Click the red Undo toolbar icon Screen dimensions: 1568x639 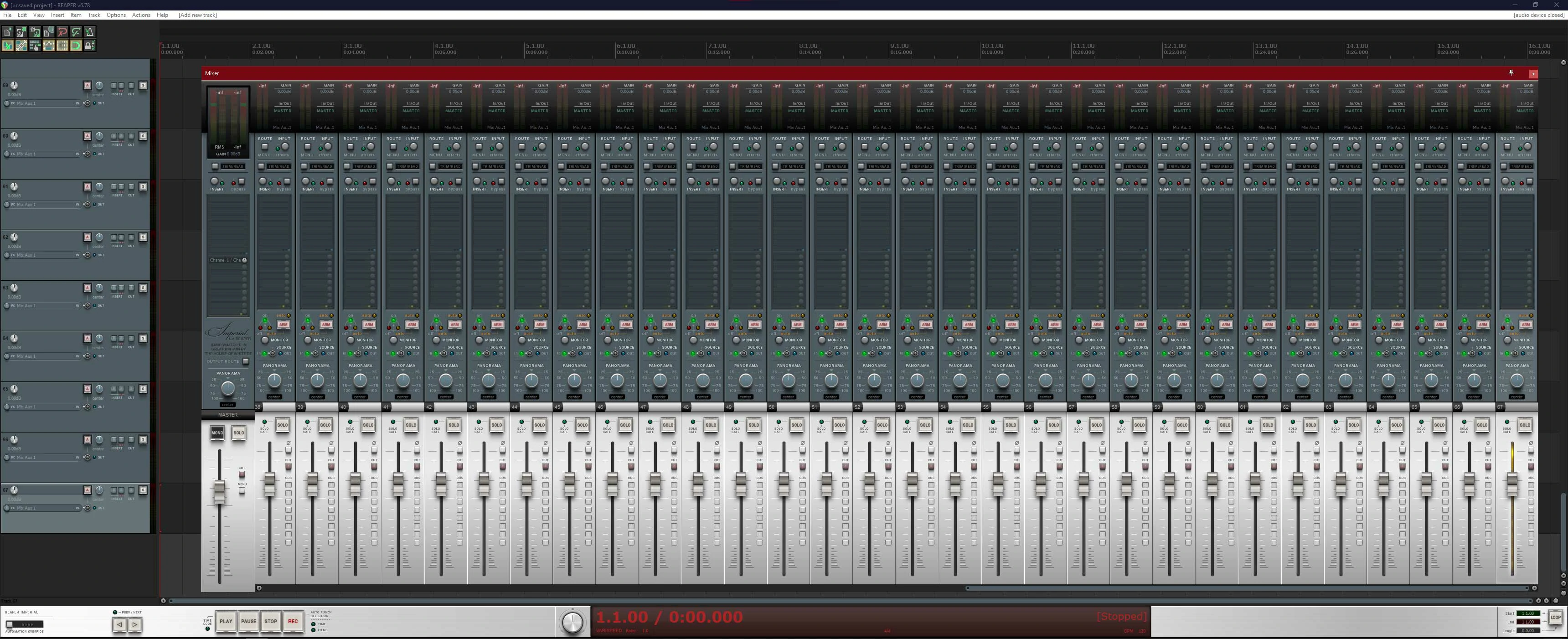63,31
